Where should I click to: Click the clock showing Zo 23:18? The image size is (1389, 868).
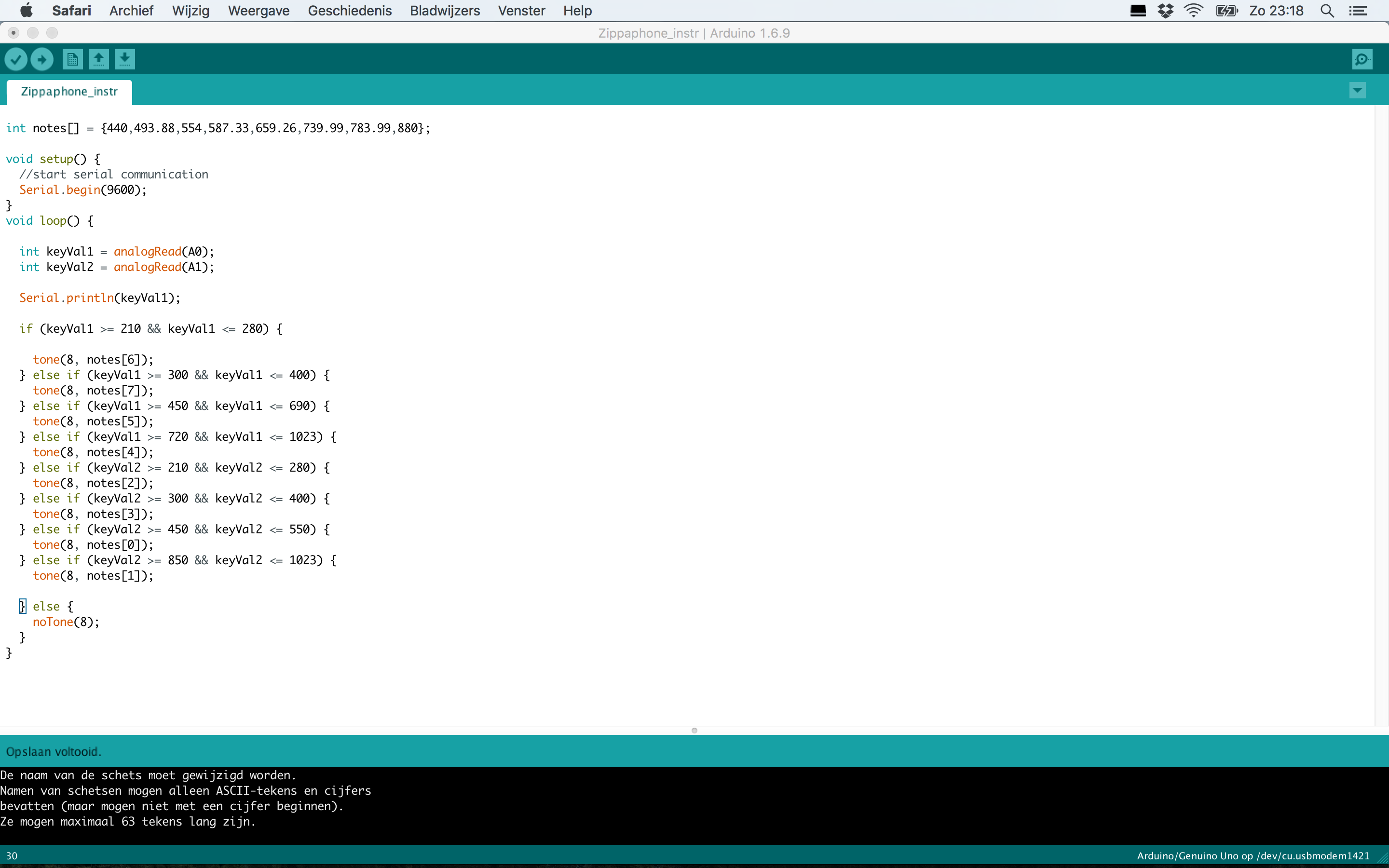click(1276, 11)
